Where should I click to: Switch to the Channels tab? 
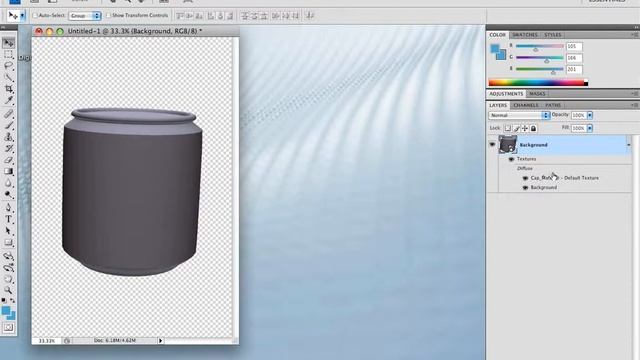coord(526,105)
